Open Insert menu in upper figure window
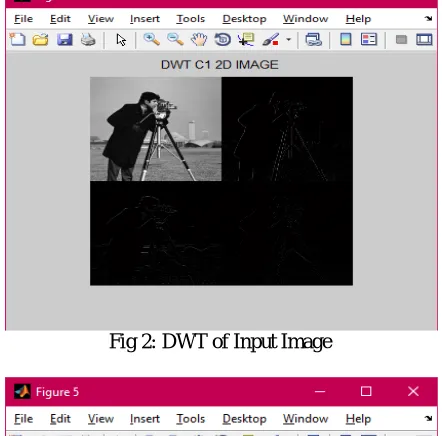Screen dimensions: 442x436 pyautogui.click(x=145, y=19)
